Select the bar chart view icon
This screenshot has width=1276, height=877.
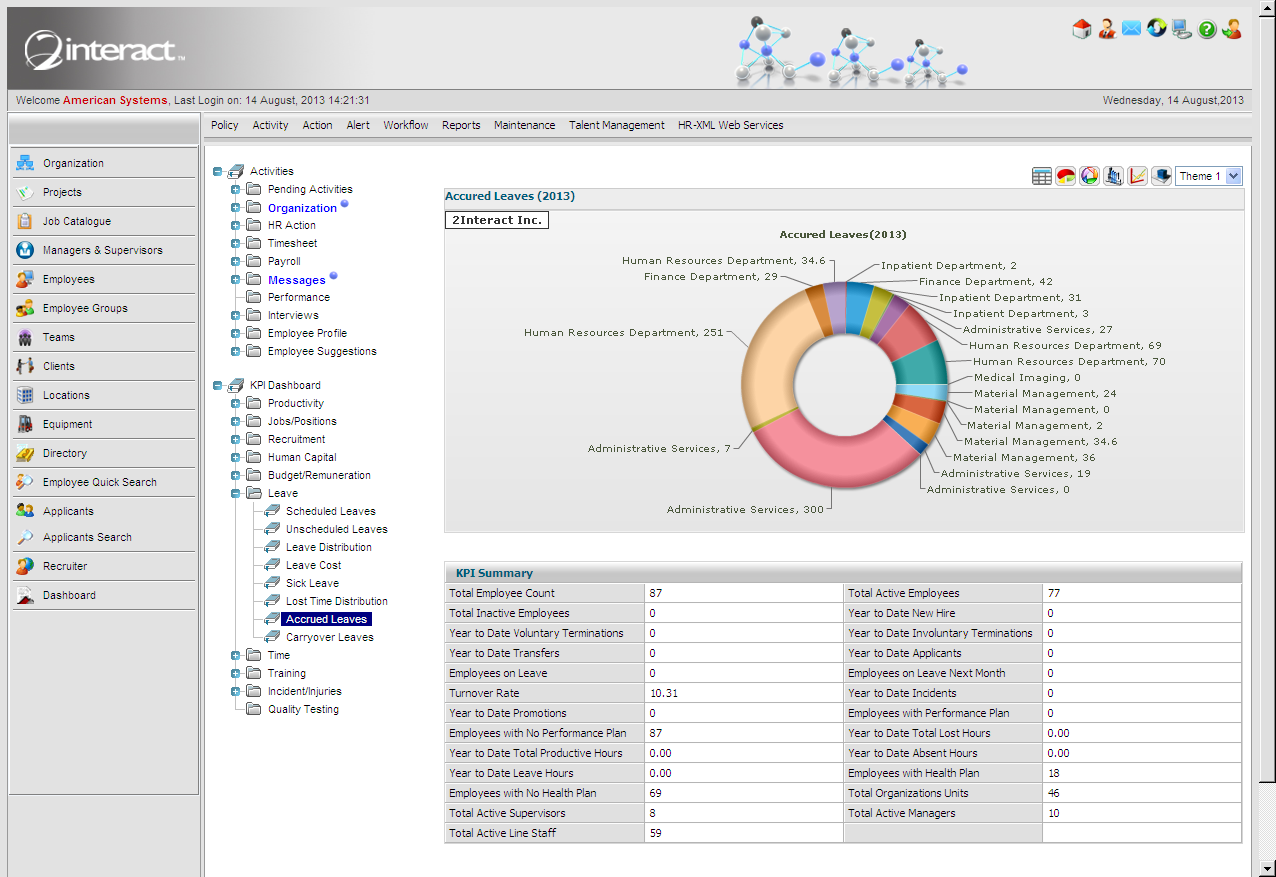1114,176
